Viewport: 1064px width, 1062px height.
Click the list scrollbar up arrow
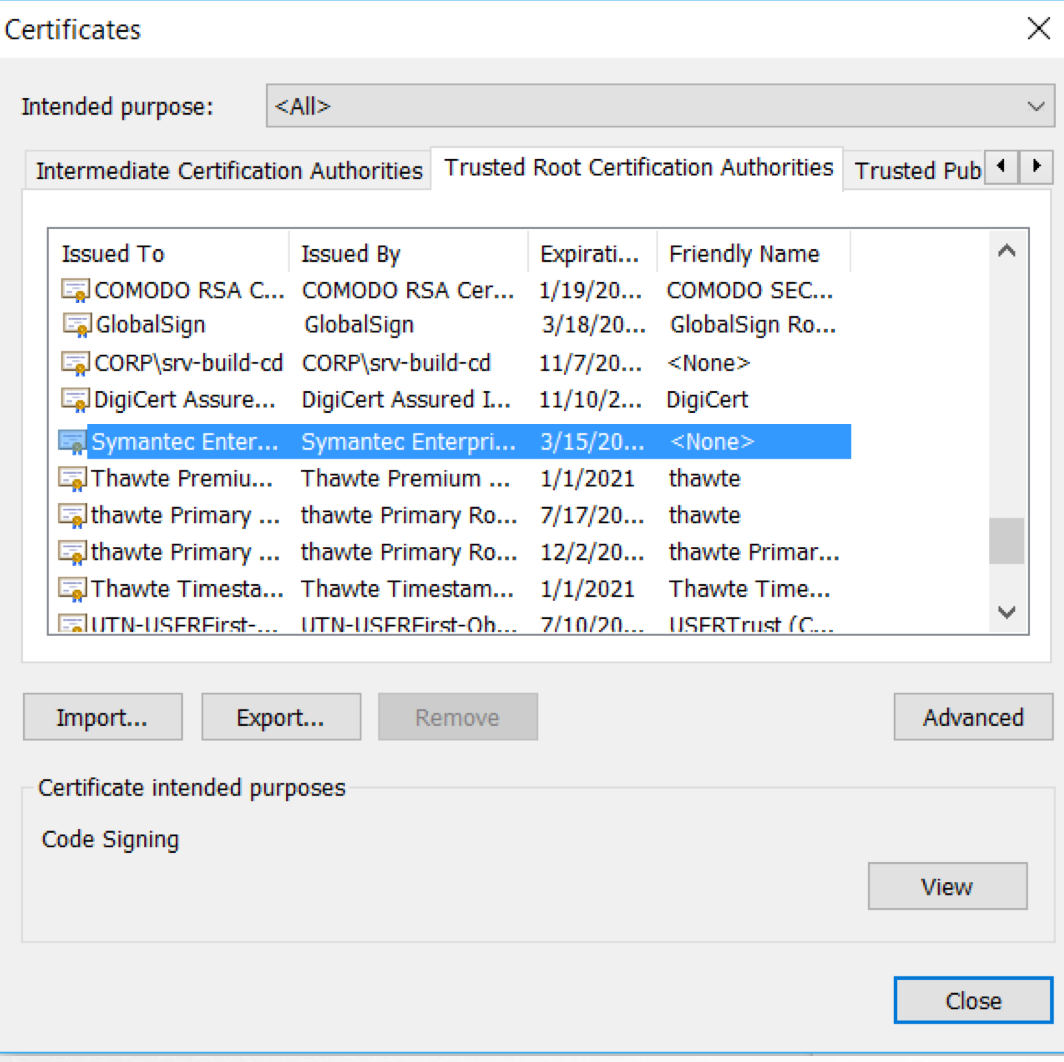click(x=1007, y=251)
